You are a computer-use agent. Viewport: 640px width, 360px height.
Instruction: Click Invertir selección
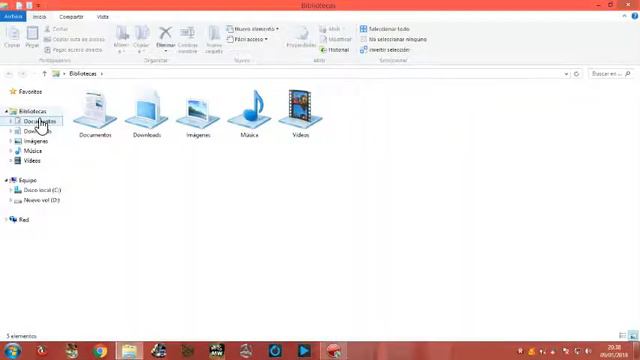(384, 50)
